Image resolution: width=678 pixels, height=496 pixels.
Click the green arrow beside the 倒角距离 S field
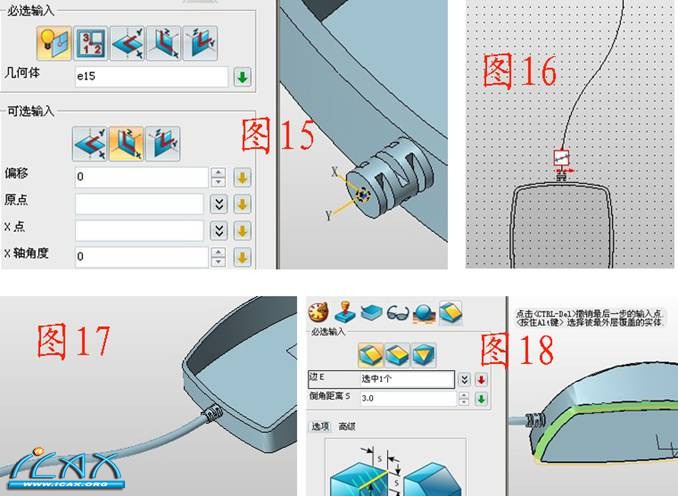point(481,398)
